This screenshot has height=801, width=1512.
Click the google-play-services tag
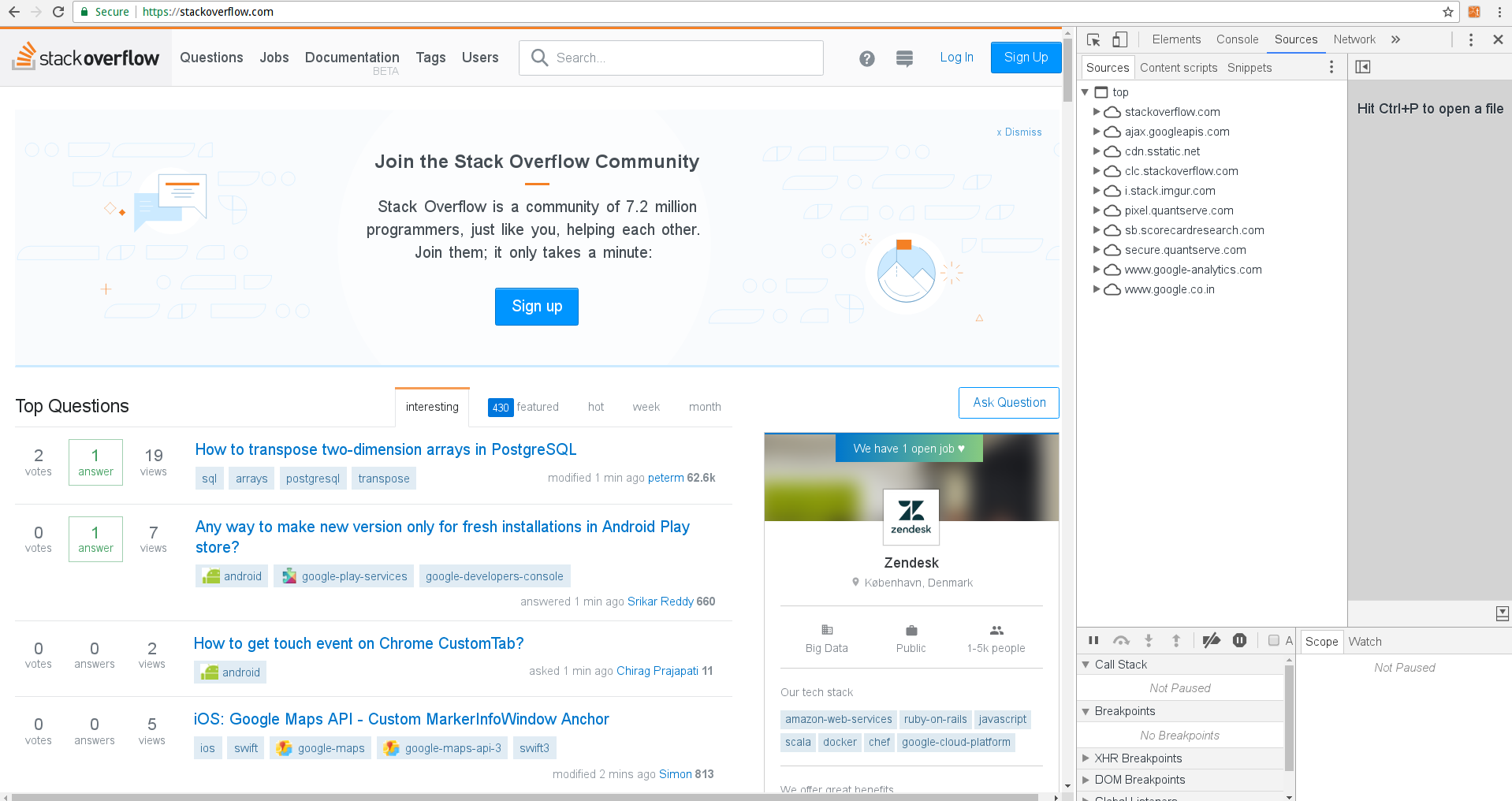click(x=344, y=576)
